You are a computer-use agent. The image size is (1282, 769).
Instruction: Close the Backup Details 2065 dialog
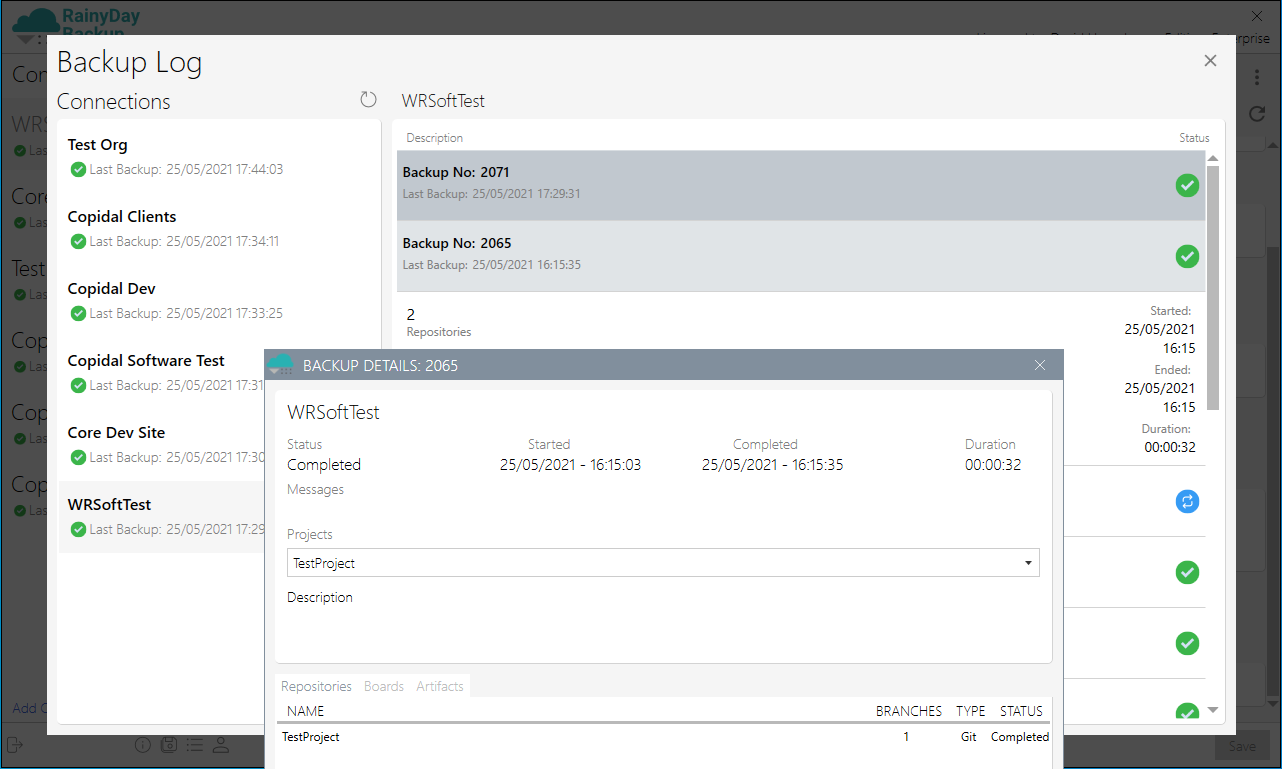pos(1040,365)
